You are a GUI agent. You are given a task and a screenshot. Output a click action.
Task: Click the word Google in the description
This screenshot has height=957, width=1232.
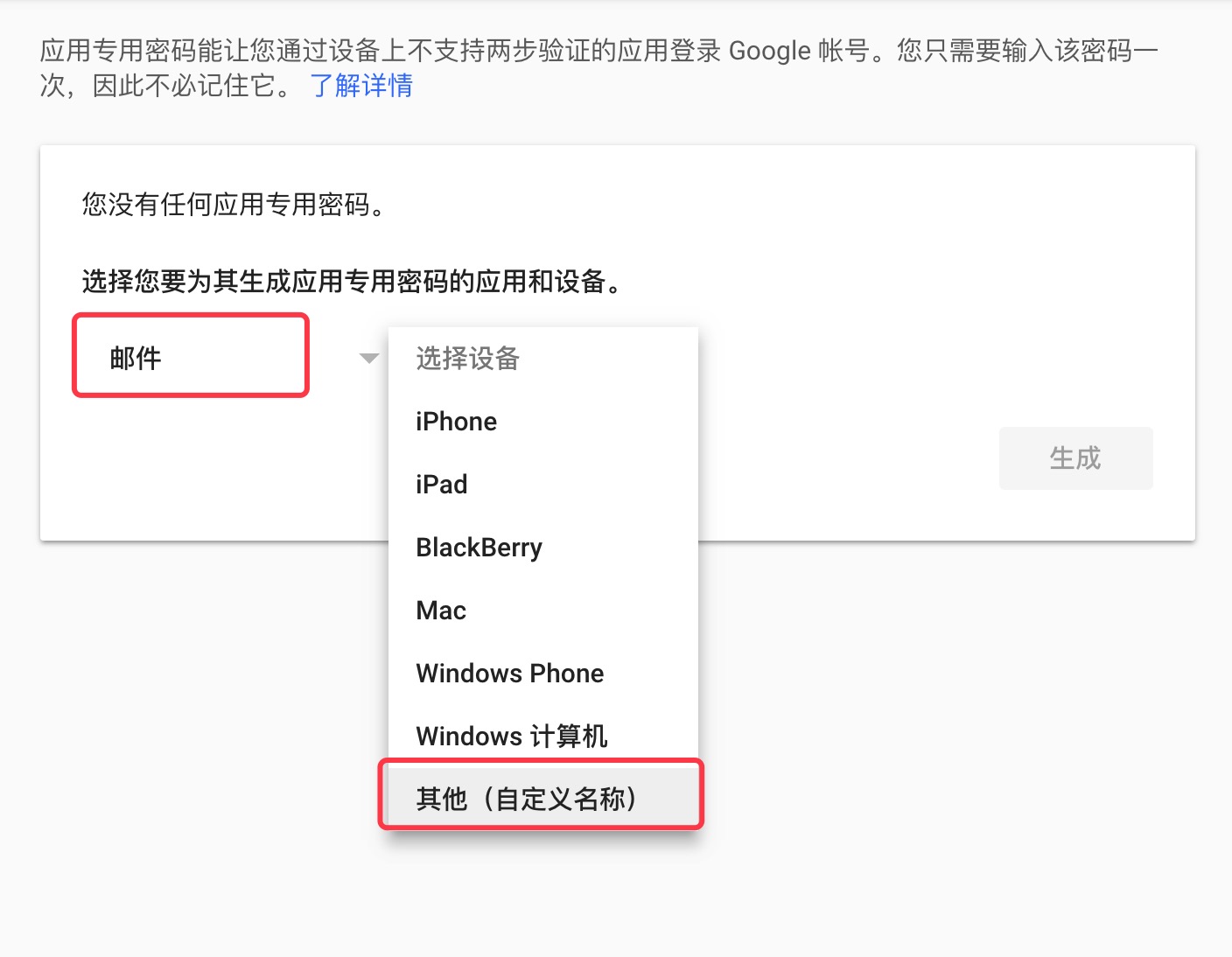(x=769, y=51)
